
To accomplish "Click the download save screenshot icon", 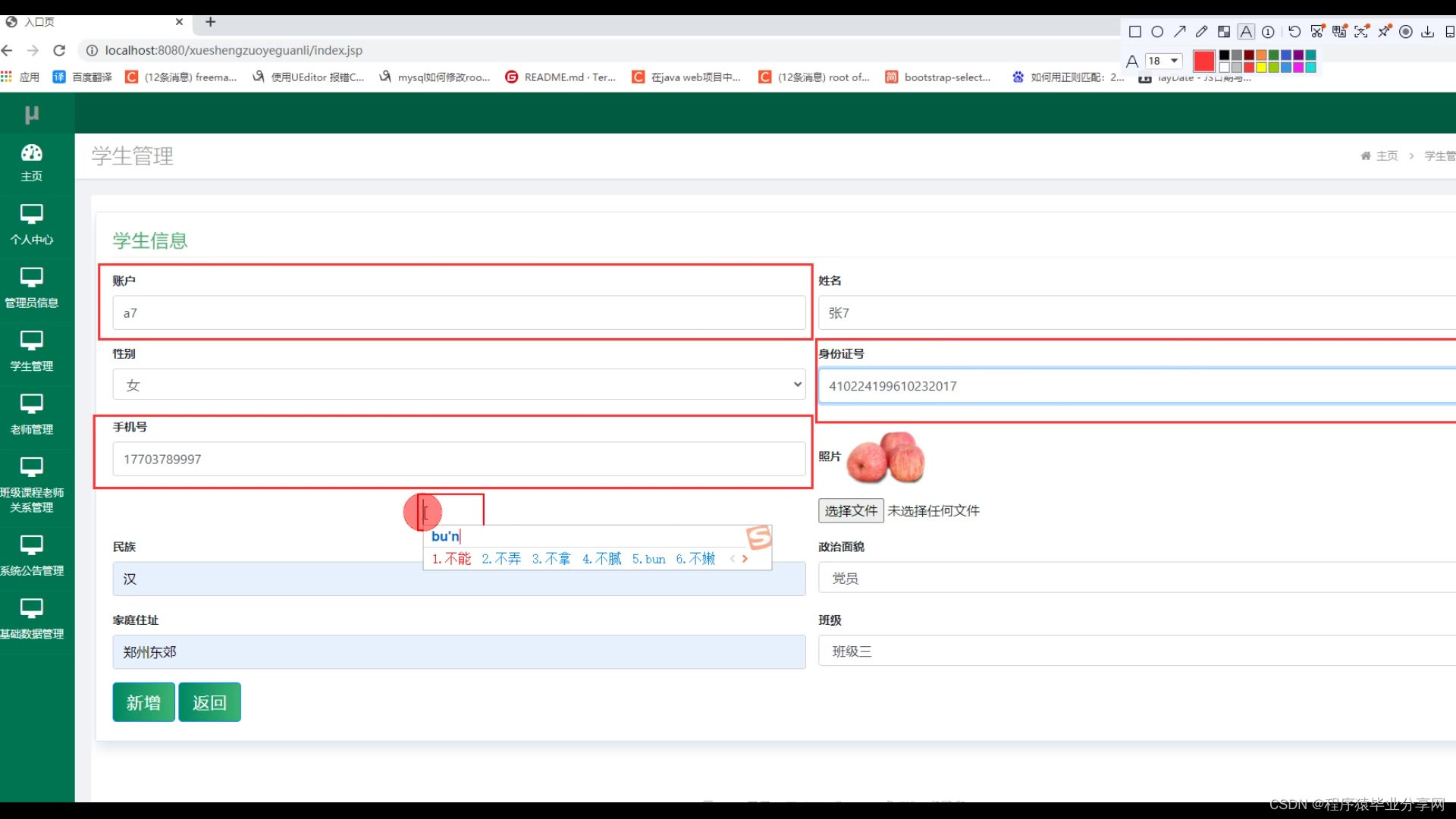I will point(1428,32).
